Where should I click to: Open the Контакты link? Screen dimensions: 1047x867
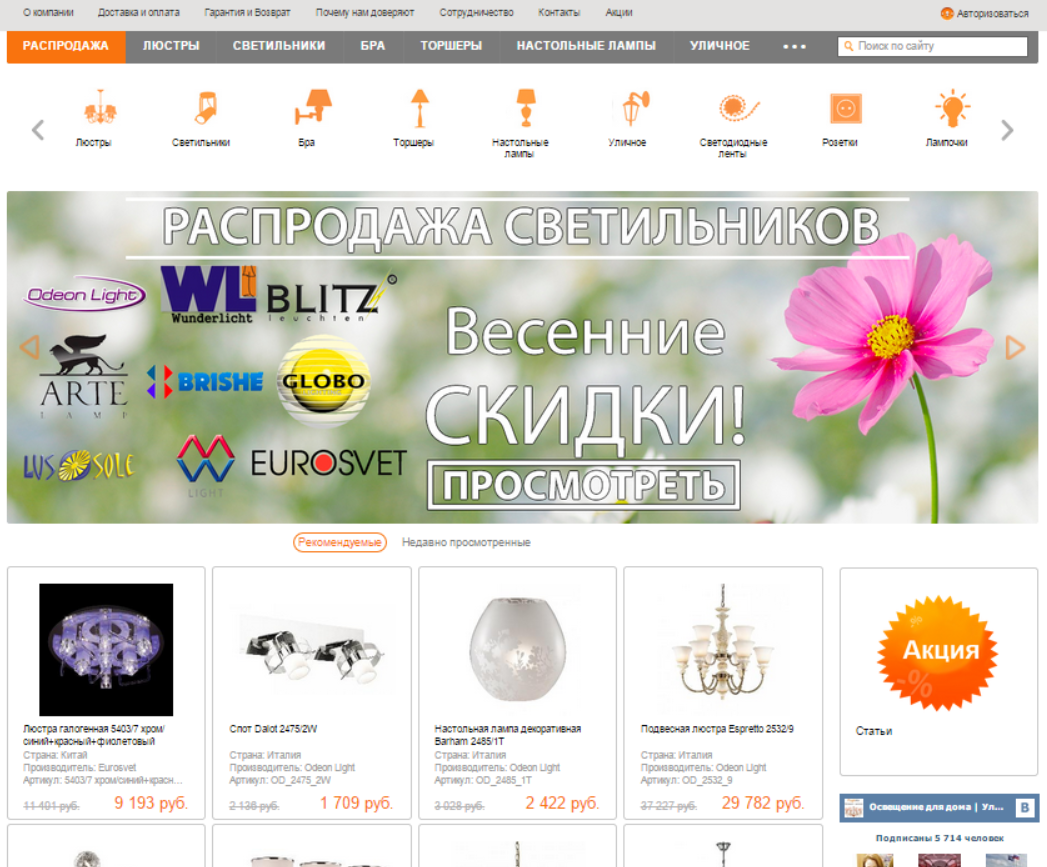559,13
